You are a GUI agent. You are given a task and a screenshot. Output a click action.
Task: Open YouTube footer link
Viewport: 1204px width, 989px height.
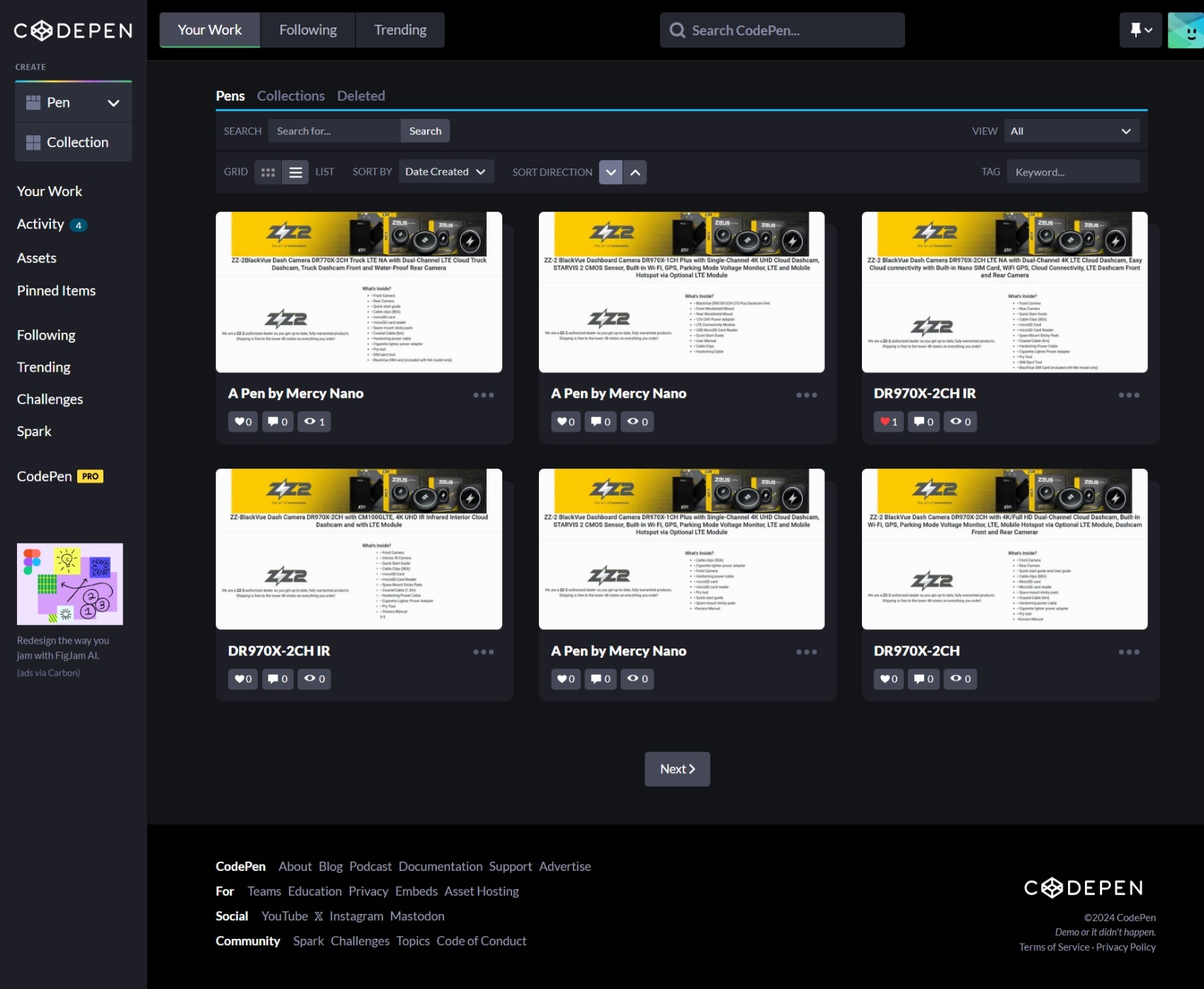285,916
